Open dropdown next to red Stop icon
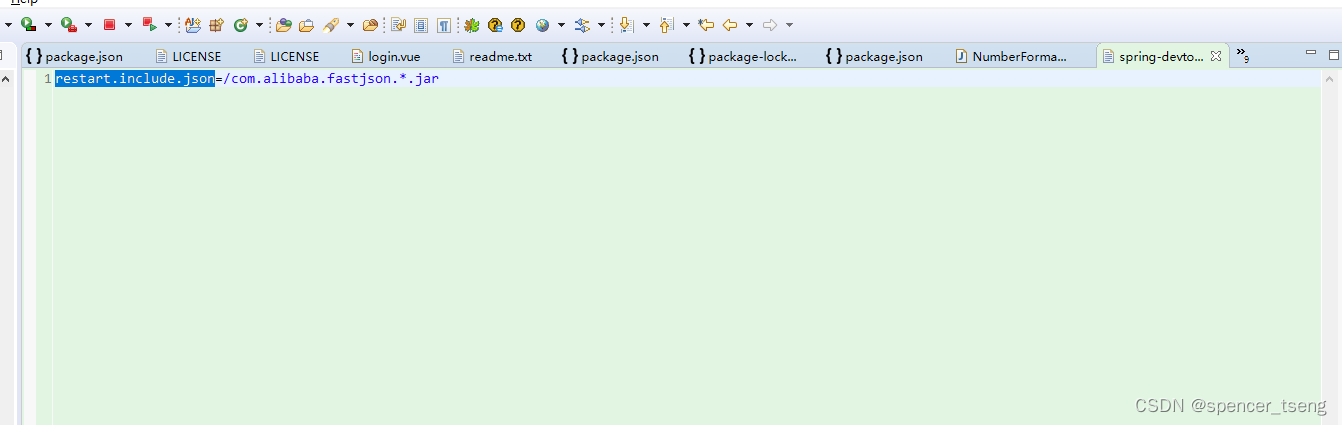The width and height of the screenshot is (1342, 425). point(128,25)
